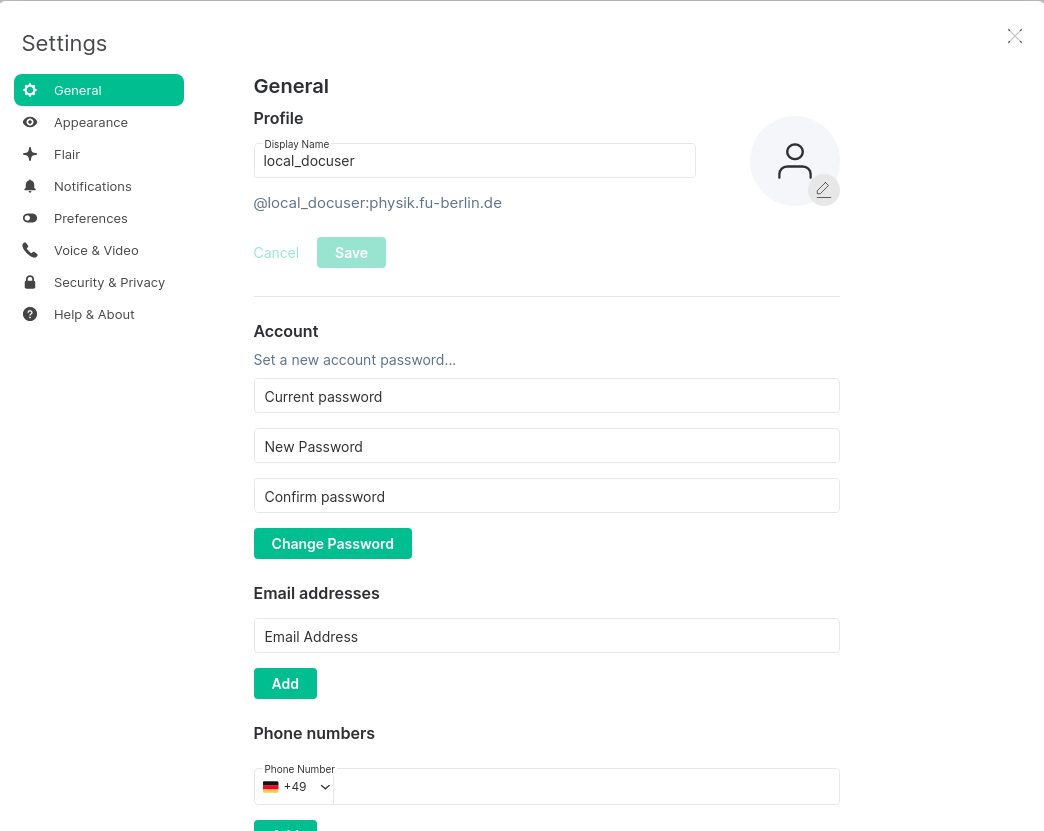
Task: Click the sparkle icon beside Flair
Action: click(30, 154)
